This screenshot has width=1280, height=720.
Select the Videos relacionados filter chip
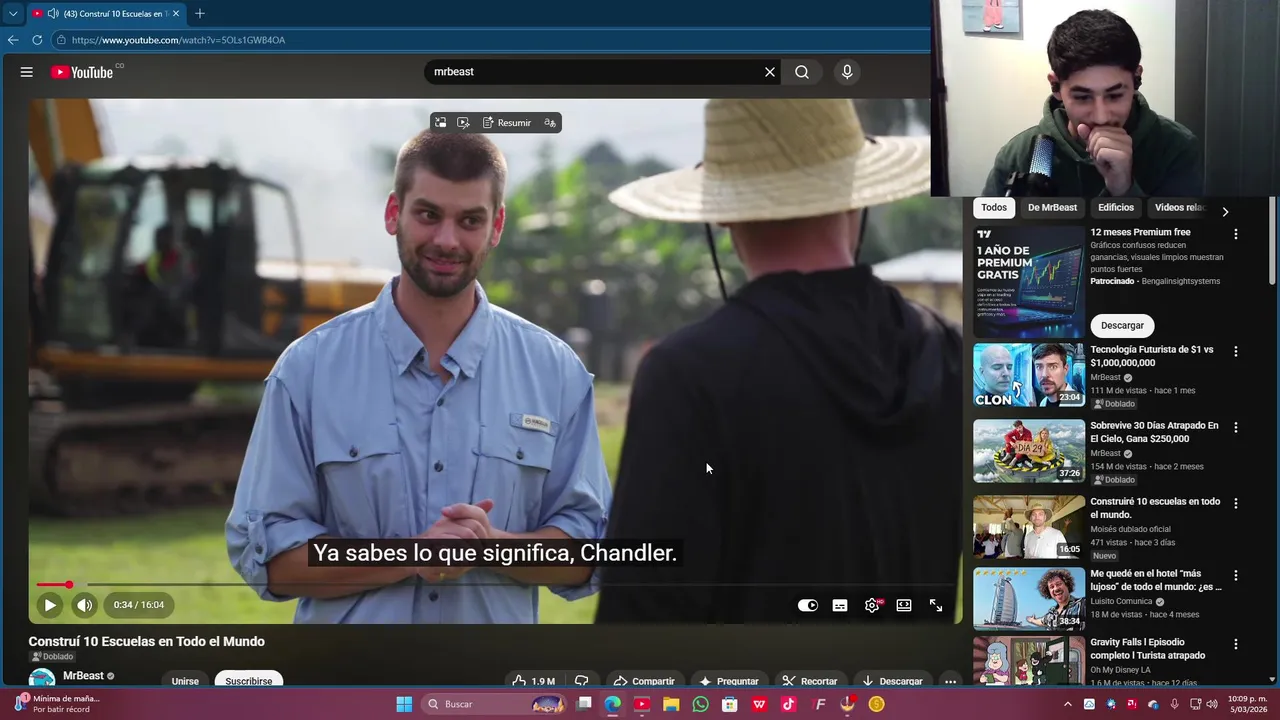(1180, 208)
